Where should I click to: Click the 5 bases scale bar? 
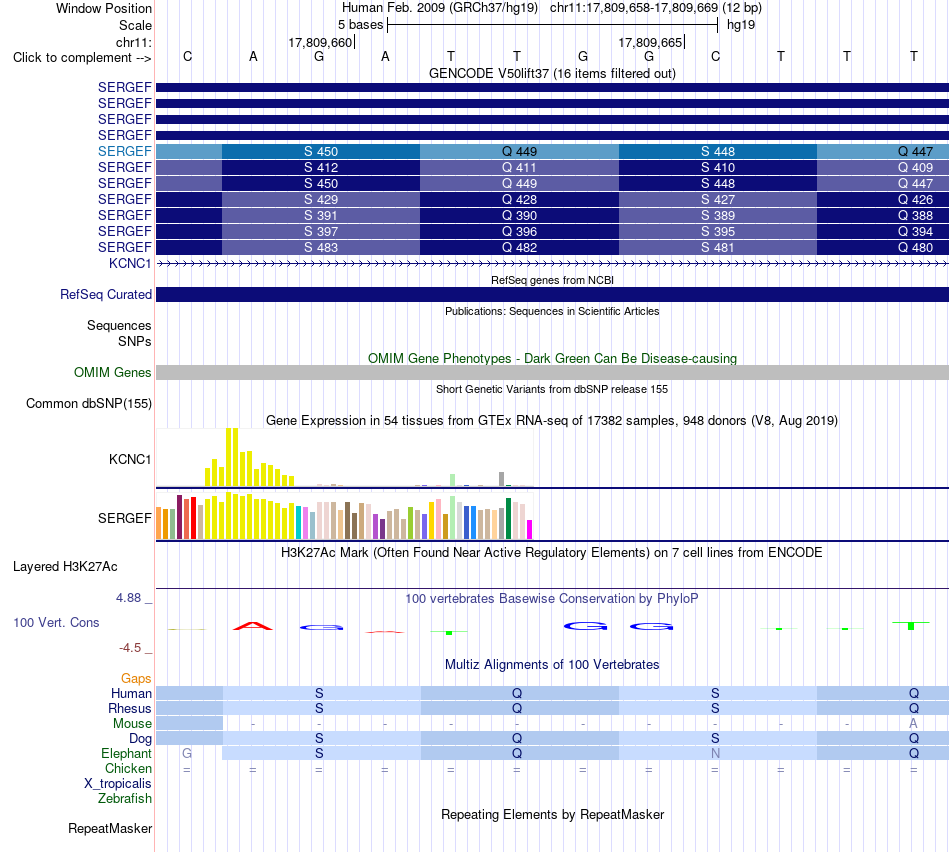552,25
